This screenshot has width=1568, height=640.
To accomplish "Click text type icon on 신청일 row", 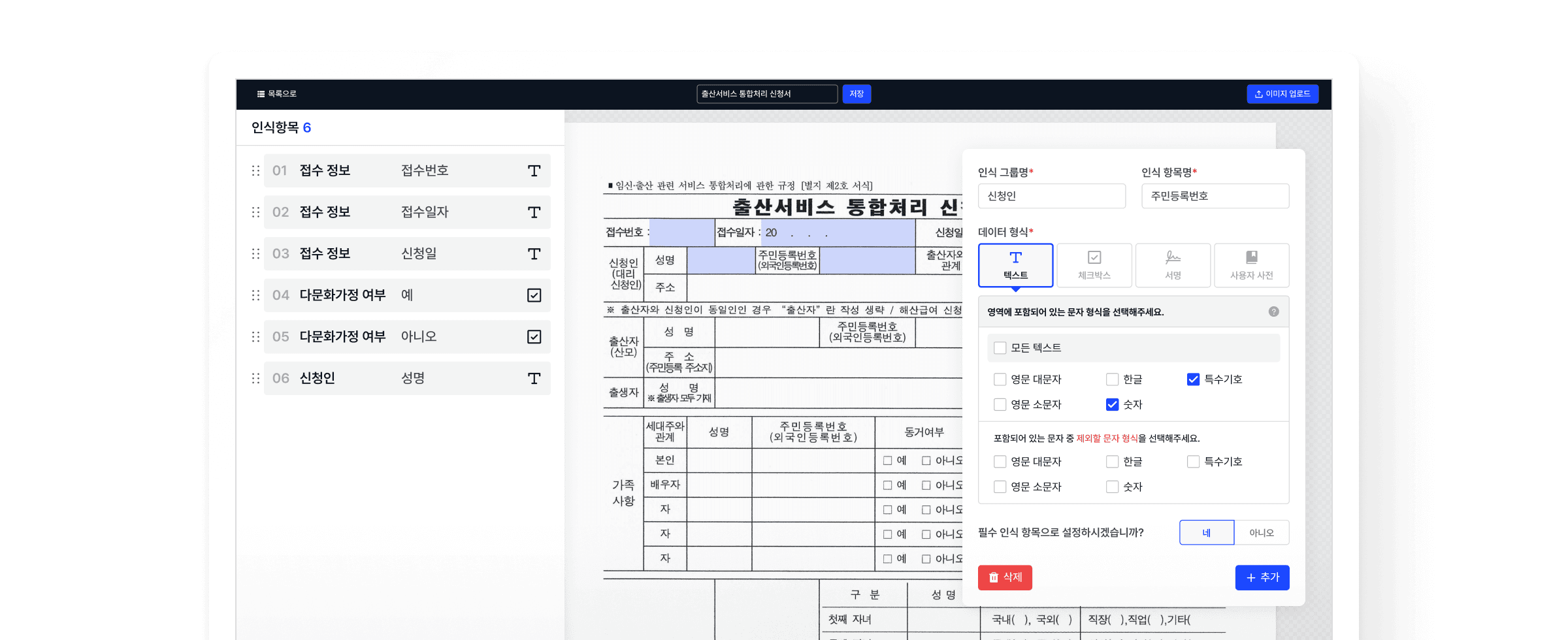I will click(534, 253).
